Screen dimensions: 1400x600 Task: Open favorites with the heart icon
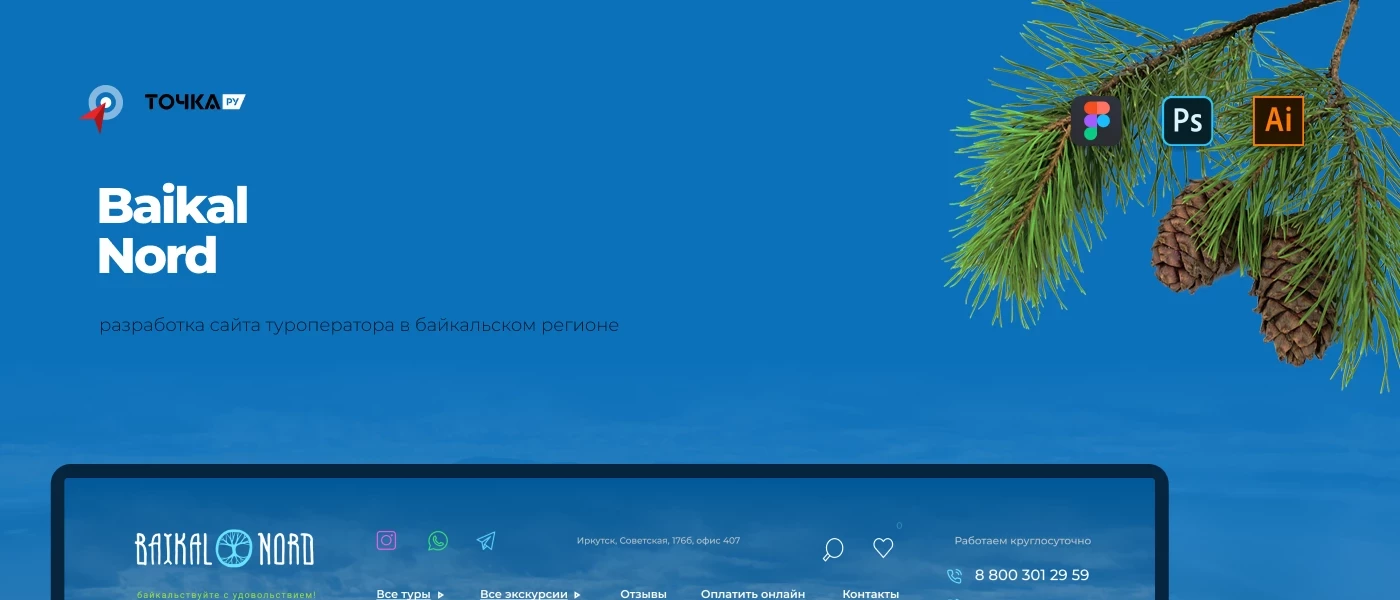tap(883, 548)
